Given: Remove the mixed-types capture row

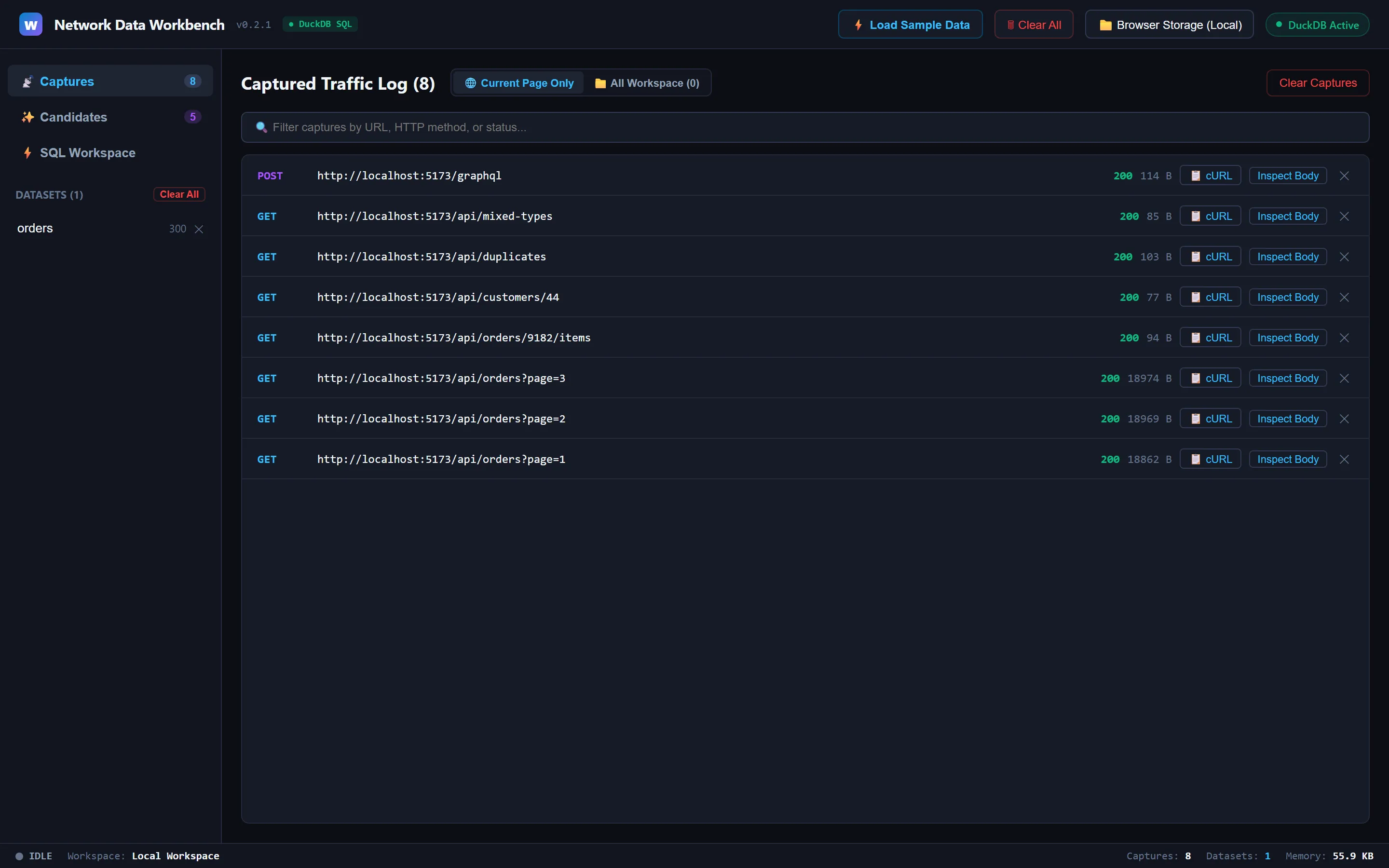Looking at the screenshot, I should click(x=1344, y=217).
